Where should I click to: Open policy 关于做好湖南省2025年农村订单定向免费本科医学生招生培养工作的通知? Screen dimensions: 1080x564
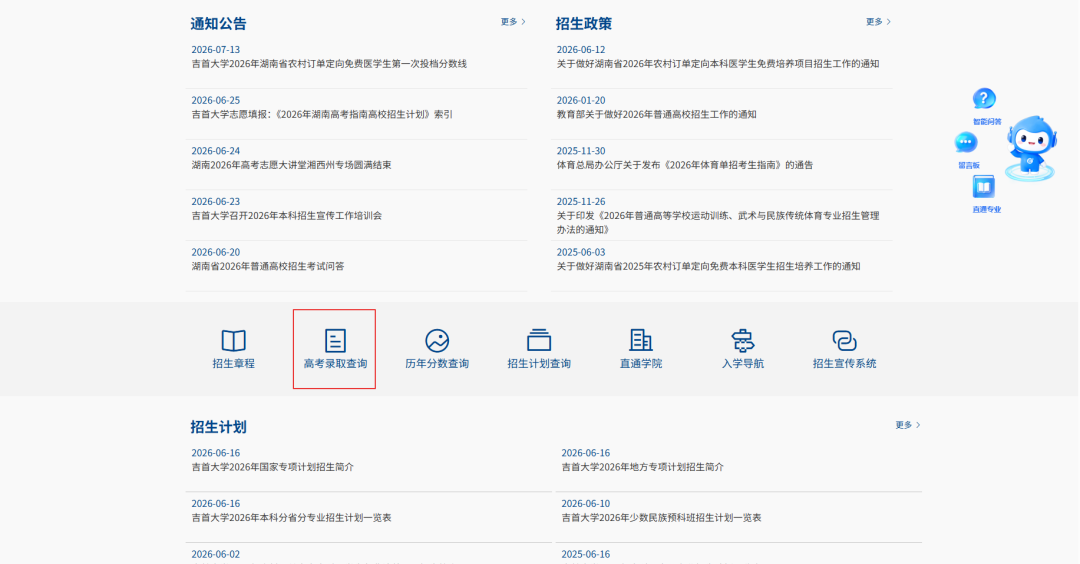click(x=708, y=267)
